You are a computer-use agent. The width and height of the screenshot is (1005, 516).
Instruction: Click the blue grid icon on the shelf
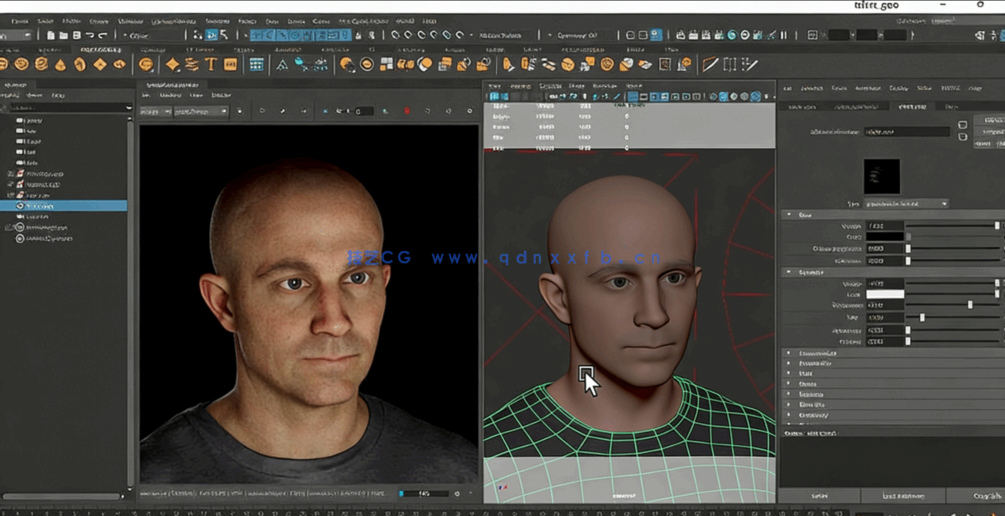pyautogui.click(x=257, y=65)
